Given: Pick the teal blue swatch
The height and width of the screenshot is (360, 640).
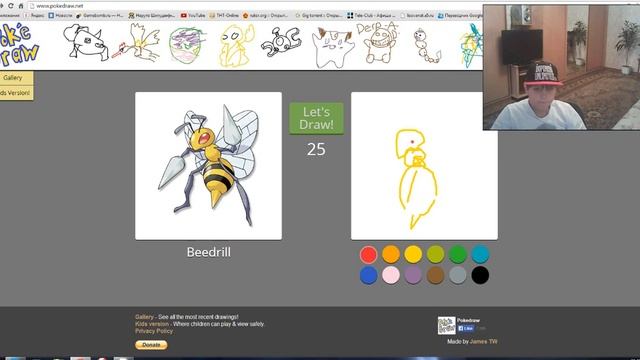Looking at the screenshot, I should 480,254.
